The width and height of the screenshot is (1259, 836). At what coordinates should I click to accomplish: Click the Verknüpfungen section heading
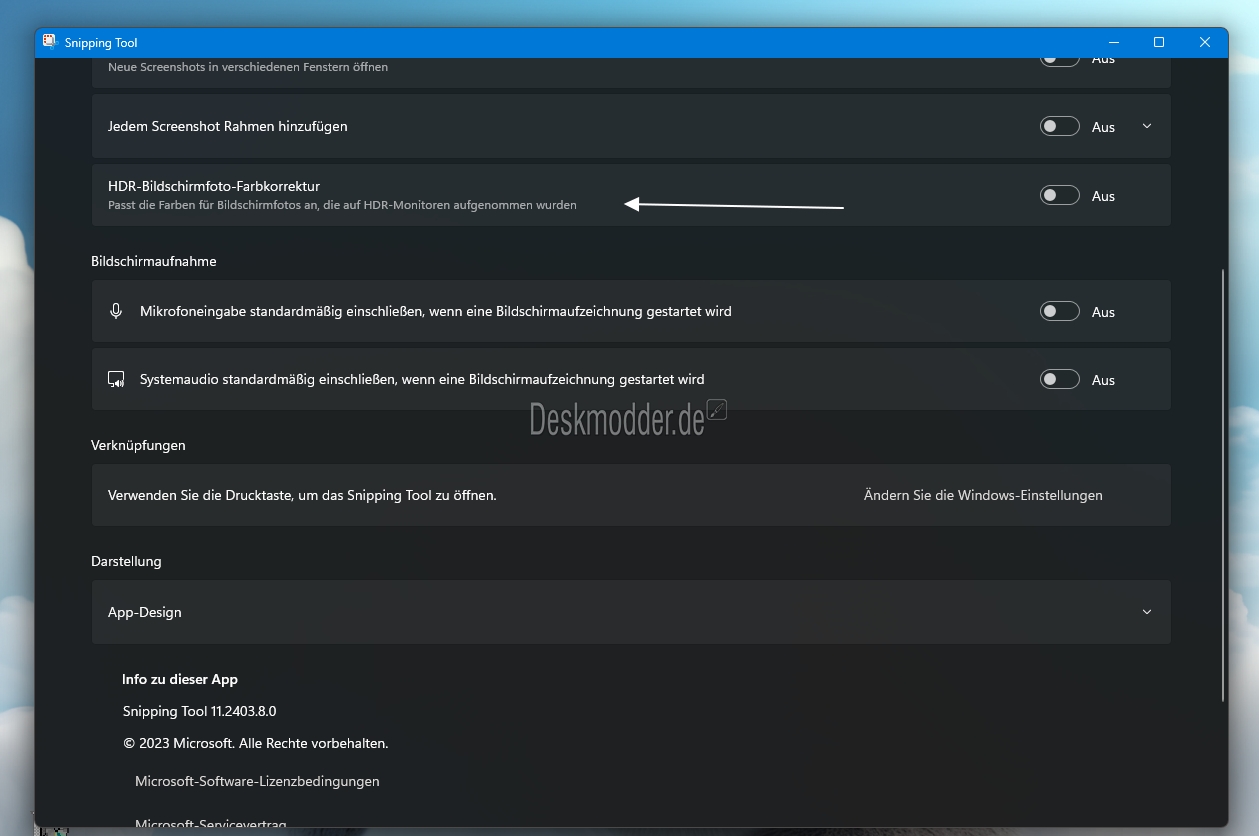(138, 445)
